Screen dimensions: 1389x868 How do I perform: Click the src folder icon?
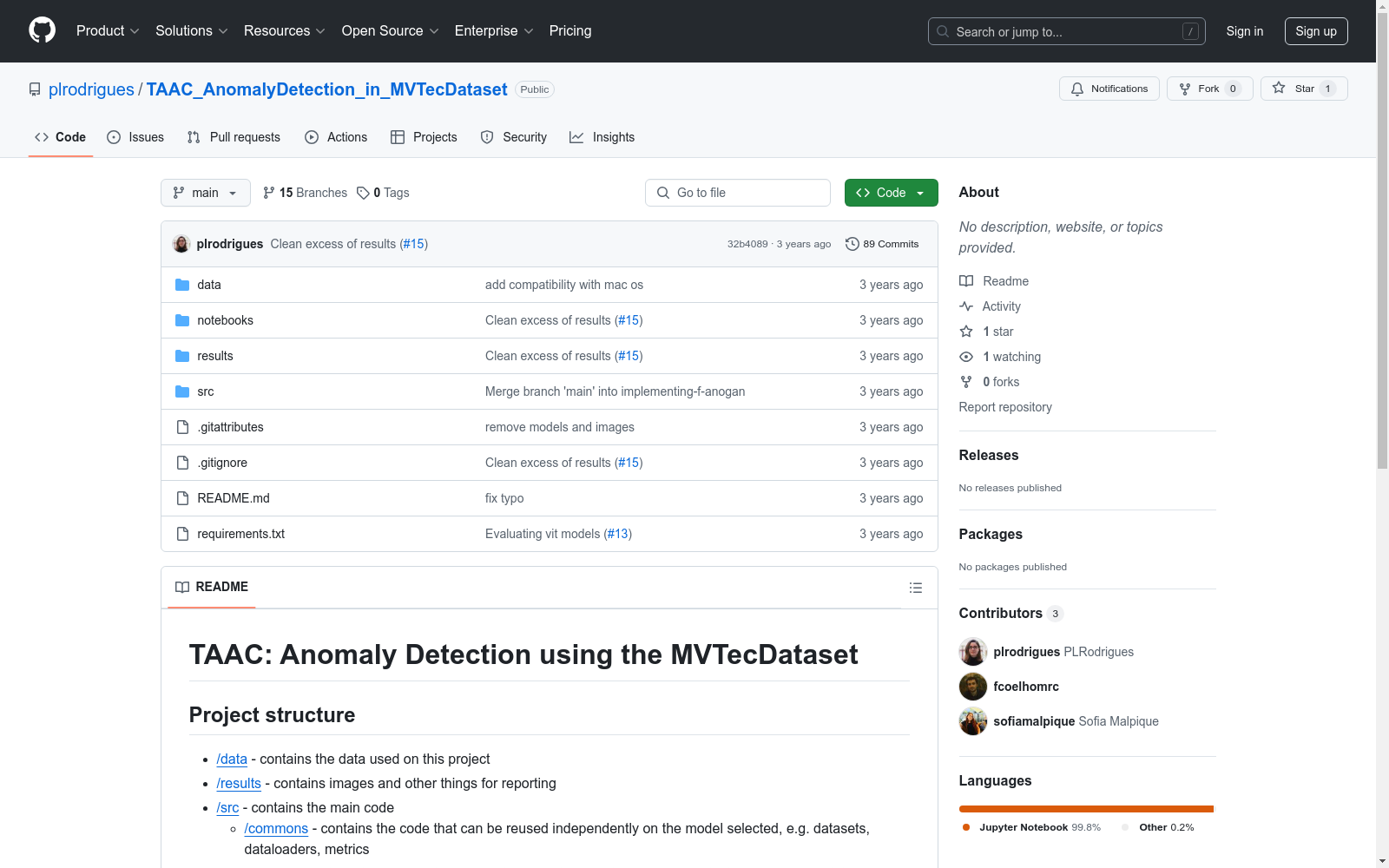click(182, 391)
